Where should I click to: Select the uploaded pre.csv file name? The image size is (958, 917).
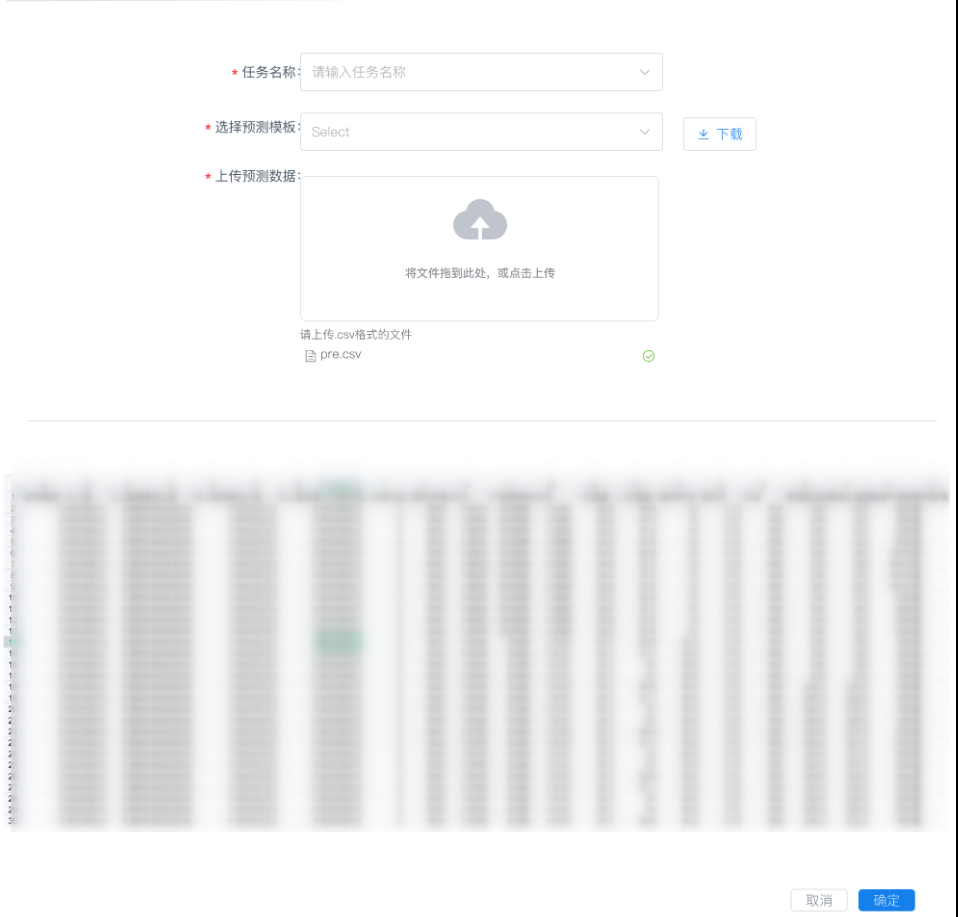point(341,355)
